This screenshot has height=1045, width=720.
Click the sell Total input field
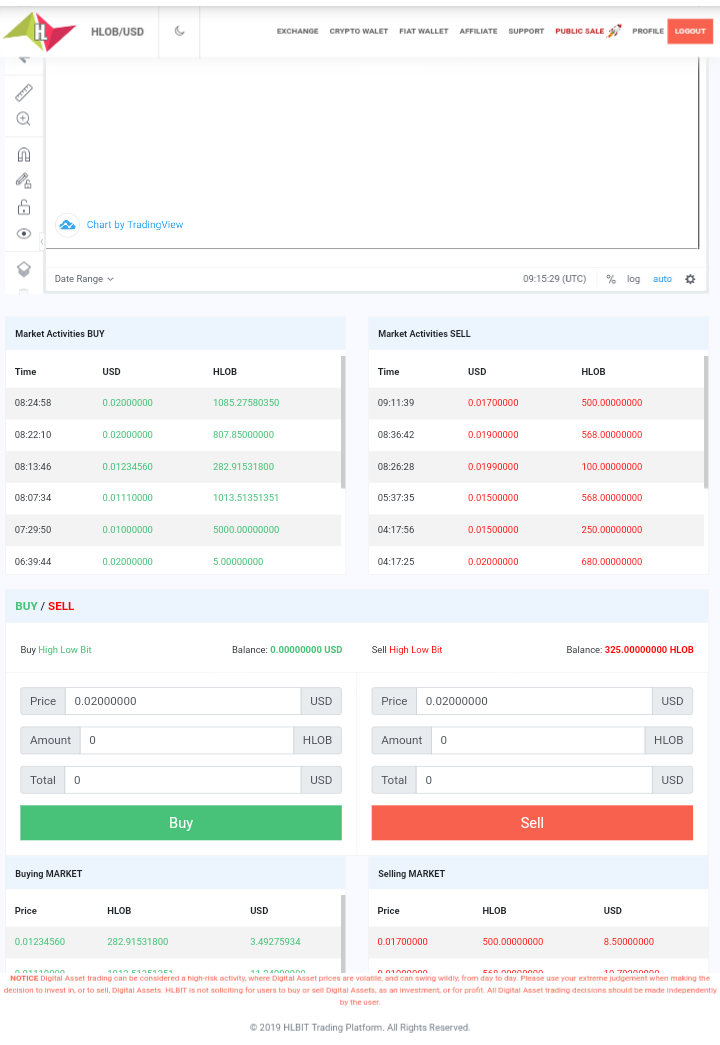pyautogui.click(x=534, y=780)
